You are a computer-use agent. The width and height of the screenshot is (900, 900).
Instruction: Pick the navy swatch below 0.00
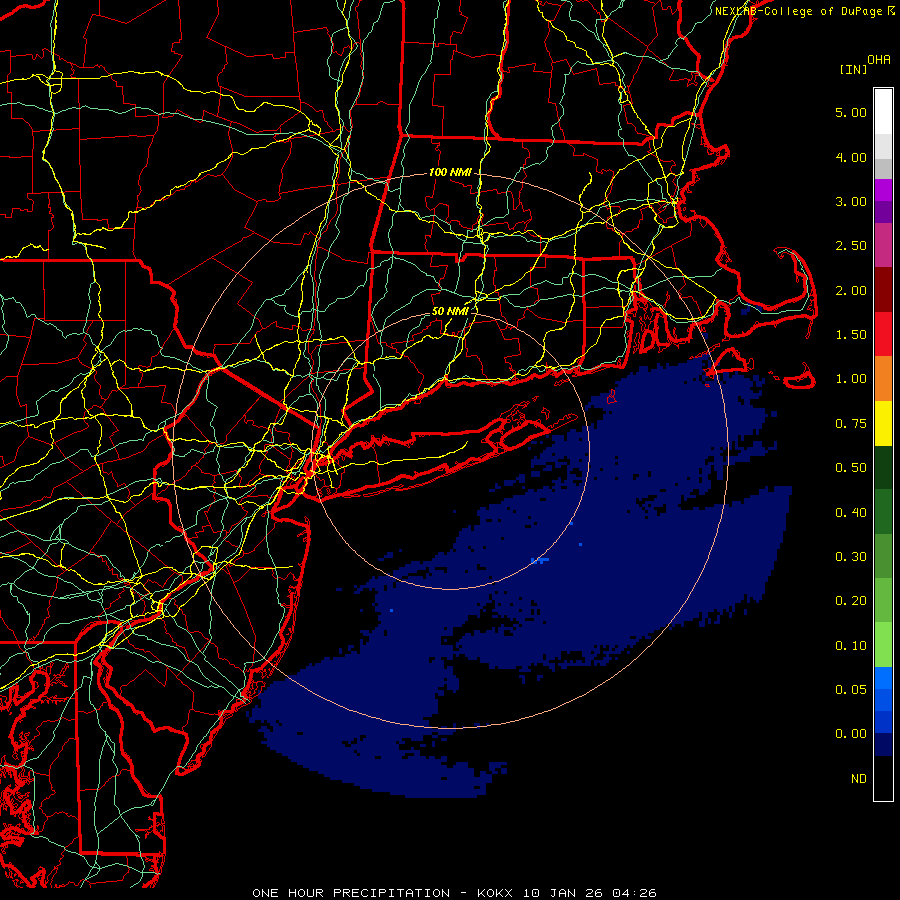(x=883, y=744)
